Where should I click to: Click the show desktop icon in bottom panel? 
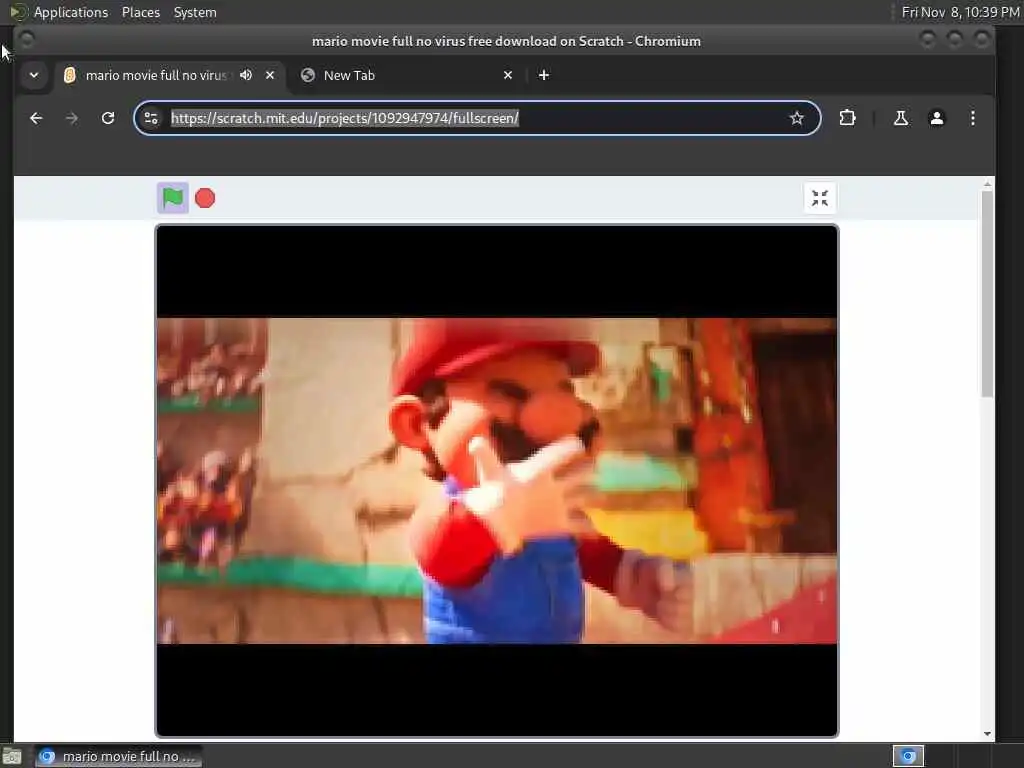click(12, 756)
